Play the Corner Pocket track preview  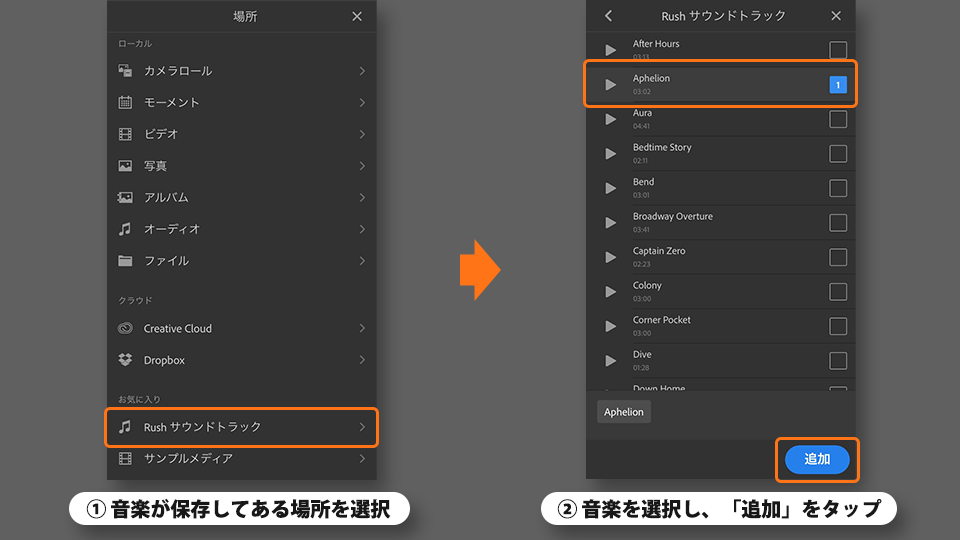point(610,326)
